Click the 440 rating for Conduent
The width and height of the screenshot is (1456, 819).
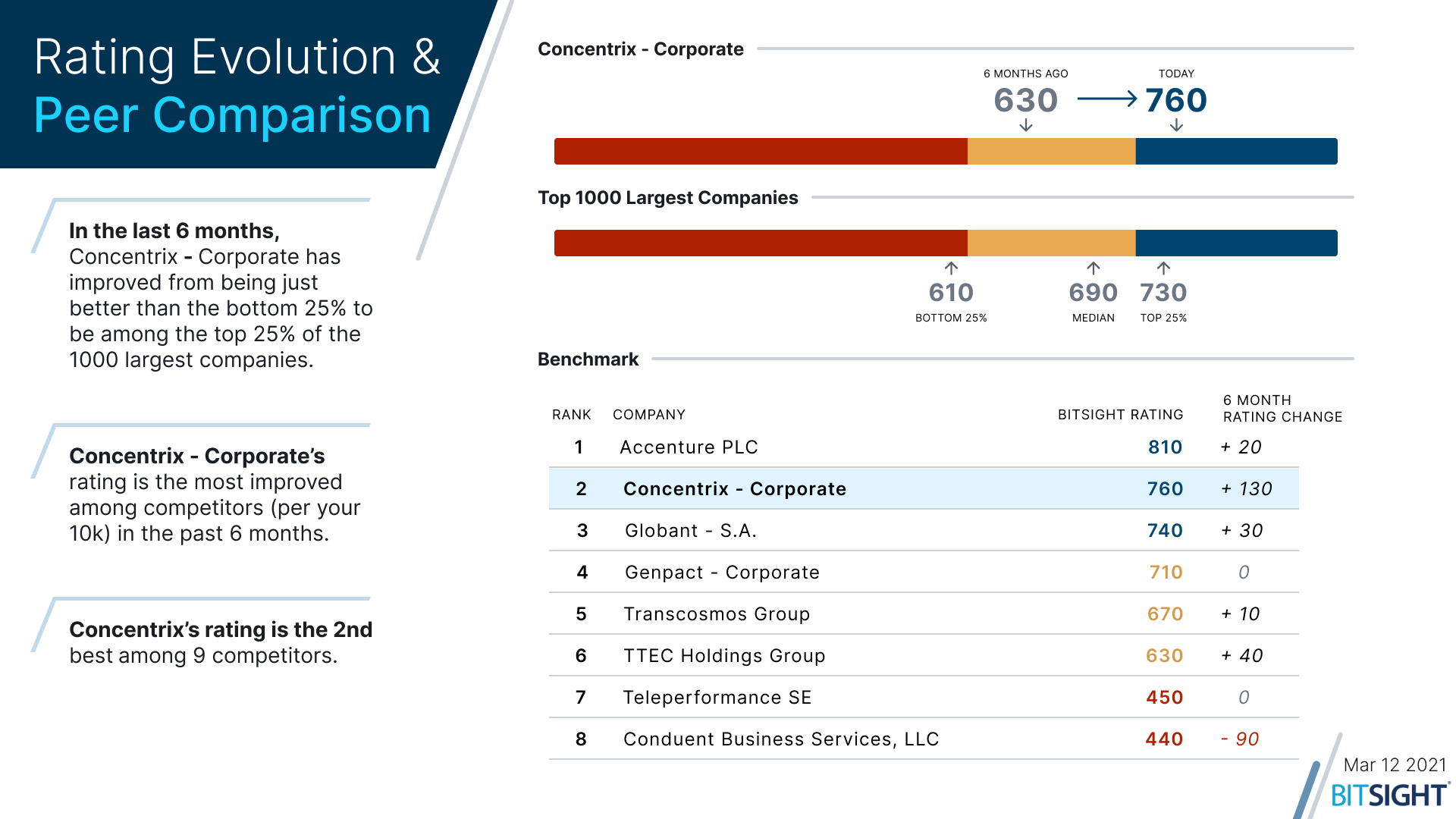point(1165,739)
